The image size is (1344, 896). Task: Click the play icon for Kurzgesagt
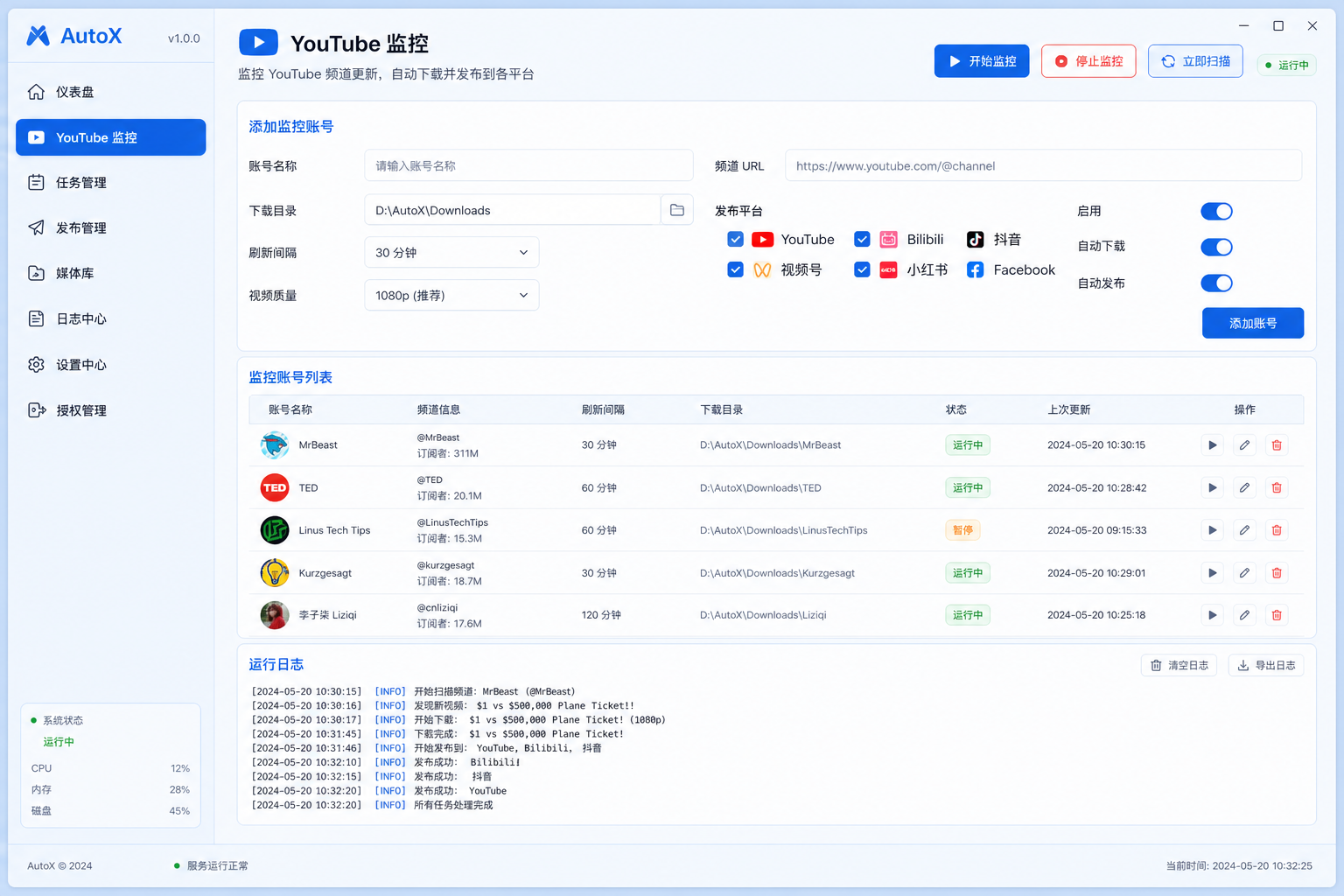coord(1213,573)
